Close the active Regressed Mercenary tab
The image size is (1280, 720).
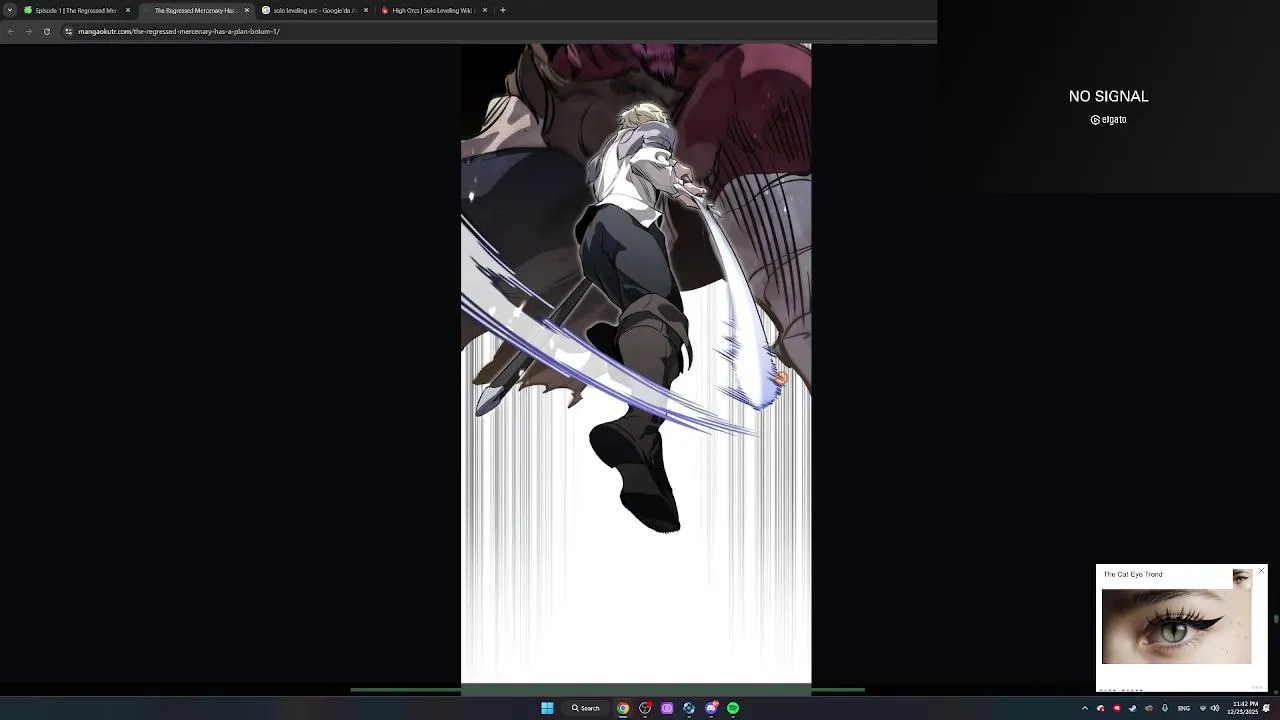point(247,10)
